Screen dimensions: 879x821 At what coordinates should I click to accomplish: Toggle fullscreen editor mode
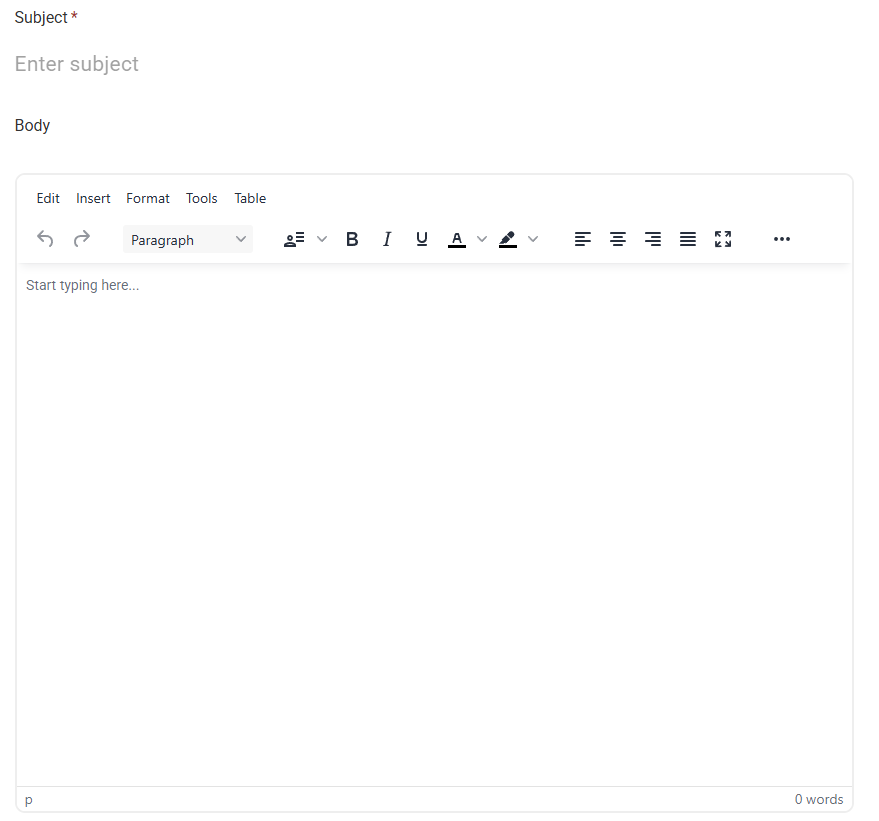(x=723, y=239)
